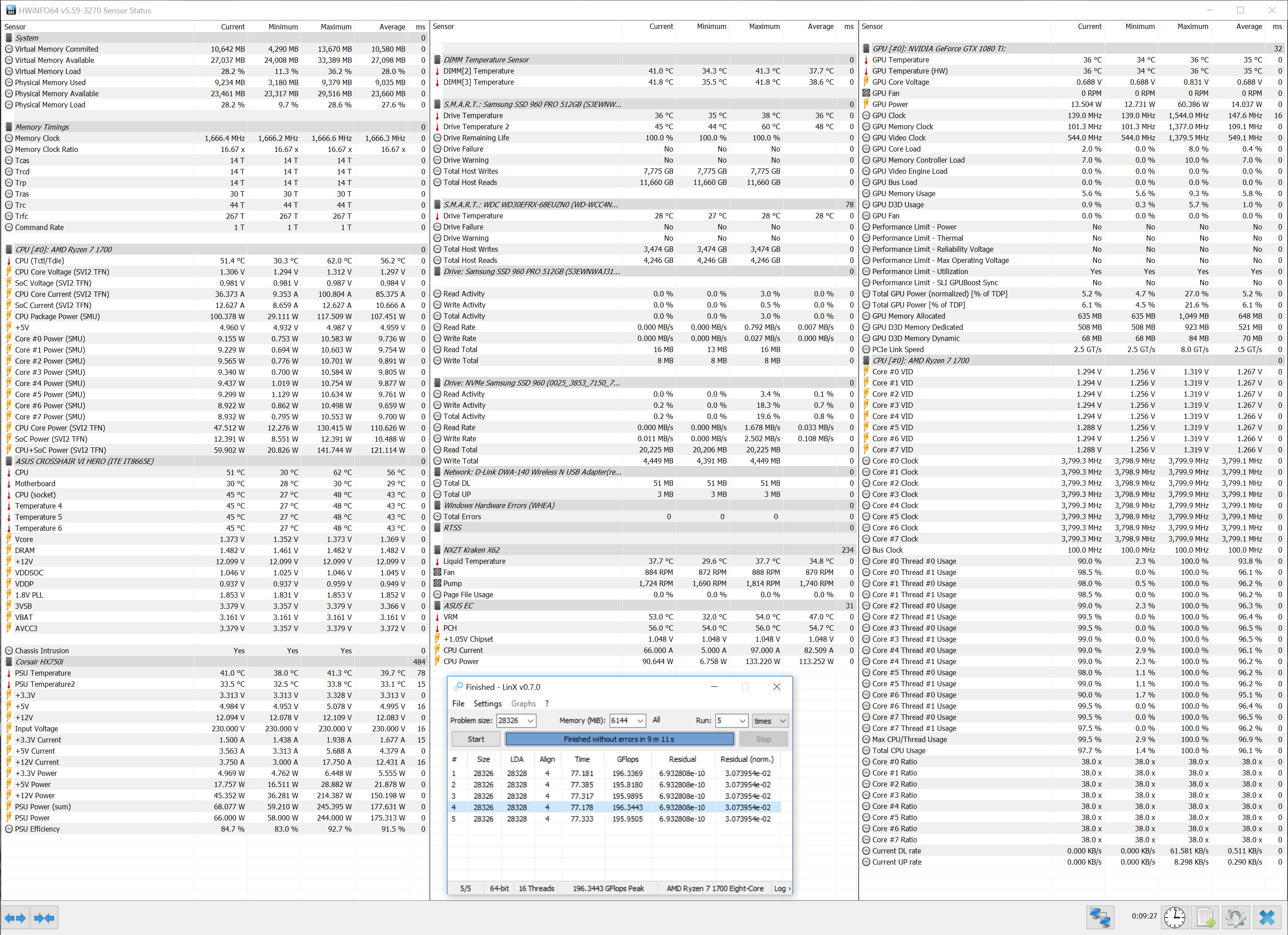Open the LinX File menu
Screen dimensions: 1288x935
click(458, 703)
